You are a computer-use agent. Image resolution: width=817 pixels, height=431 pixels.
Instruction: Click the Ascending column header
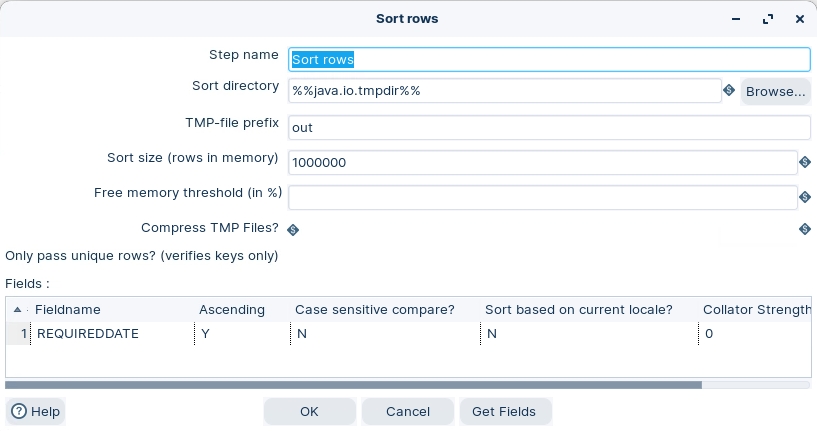(232, 310)
